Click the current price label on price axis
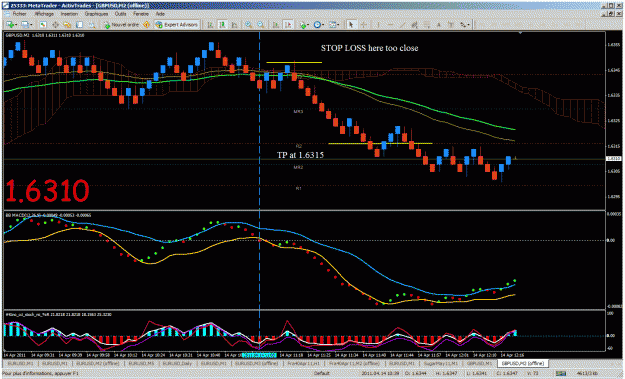The image size is (625, 379). pos(613,159)
